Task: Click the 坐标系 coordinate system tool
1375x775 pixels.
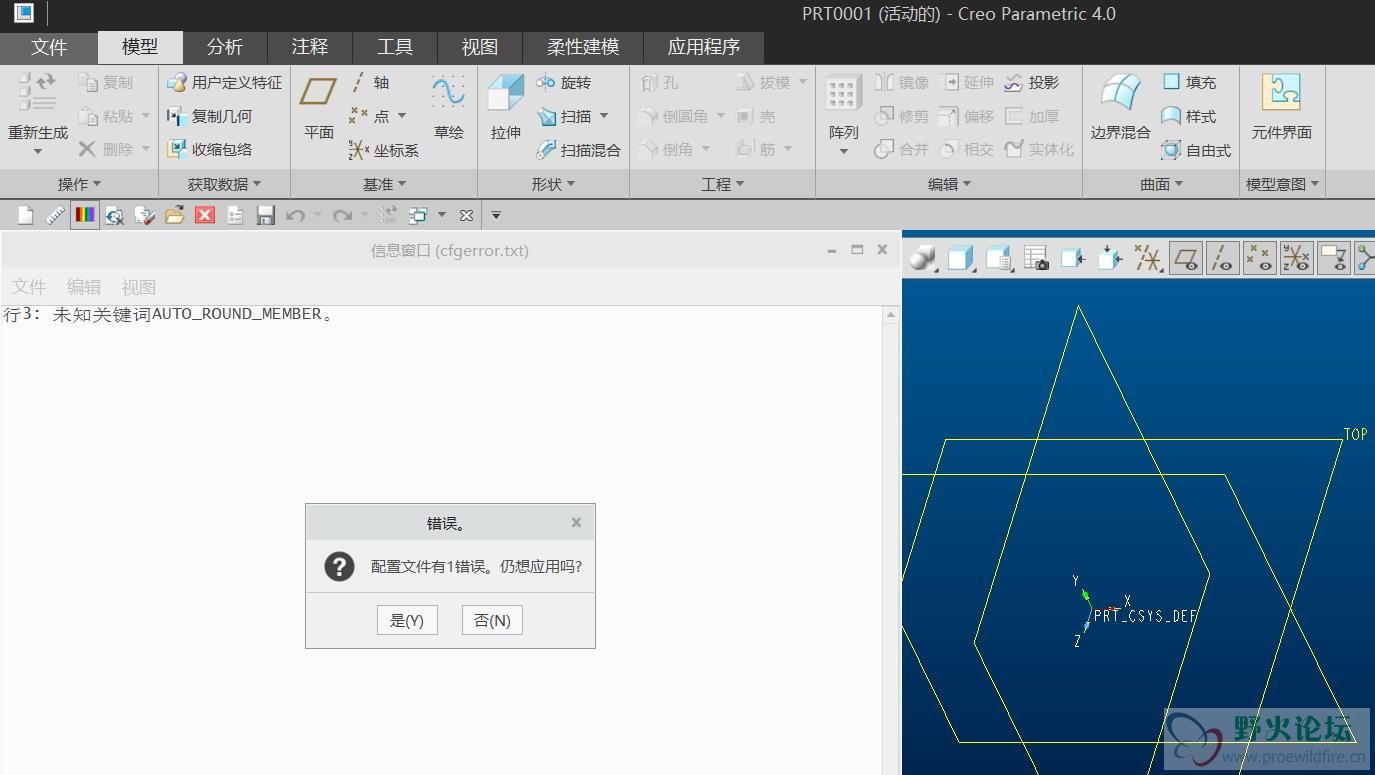Action: click(x=383, y=150)
